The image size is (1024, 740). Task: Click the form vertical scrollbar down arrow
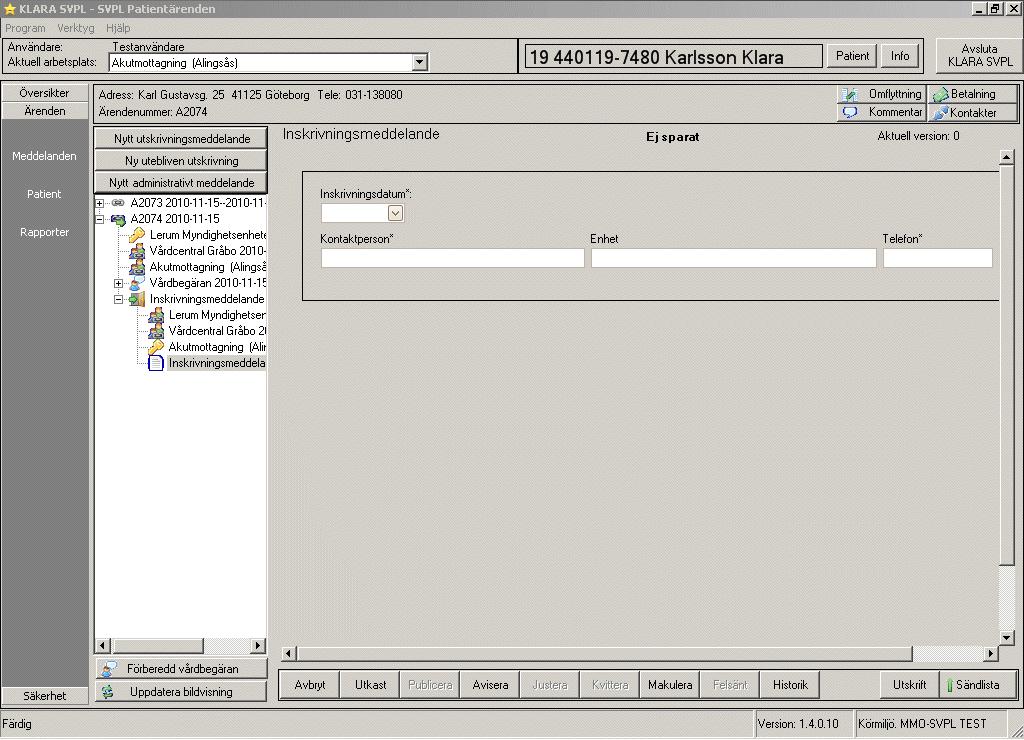tap(1006, 637)
